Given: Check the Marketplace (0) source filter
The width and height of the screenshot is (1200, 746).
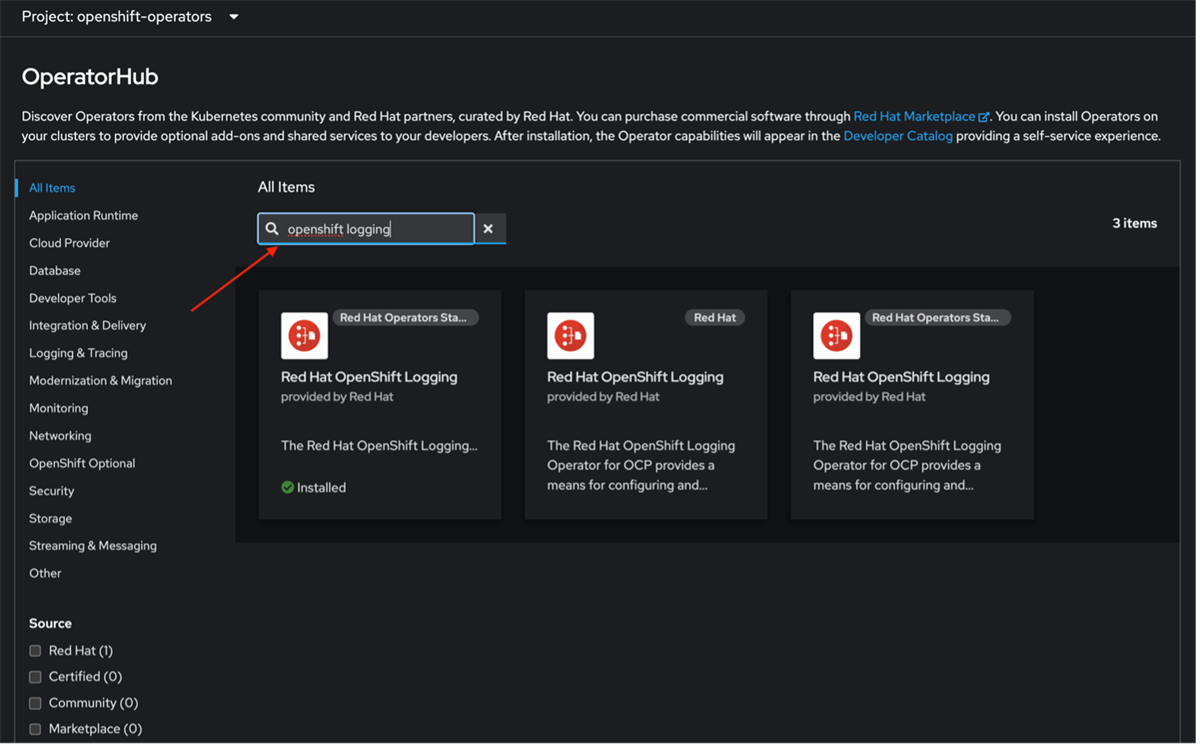Looking at the screenshot, I should click(35, 729).
